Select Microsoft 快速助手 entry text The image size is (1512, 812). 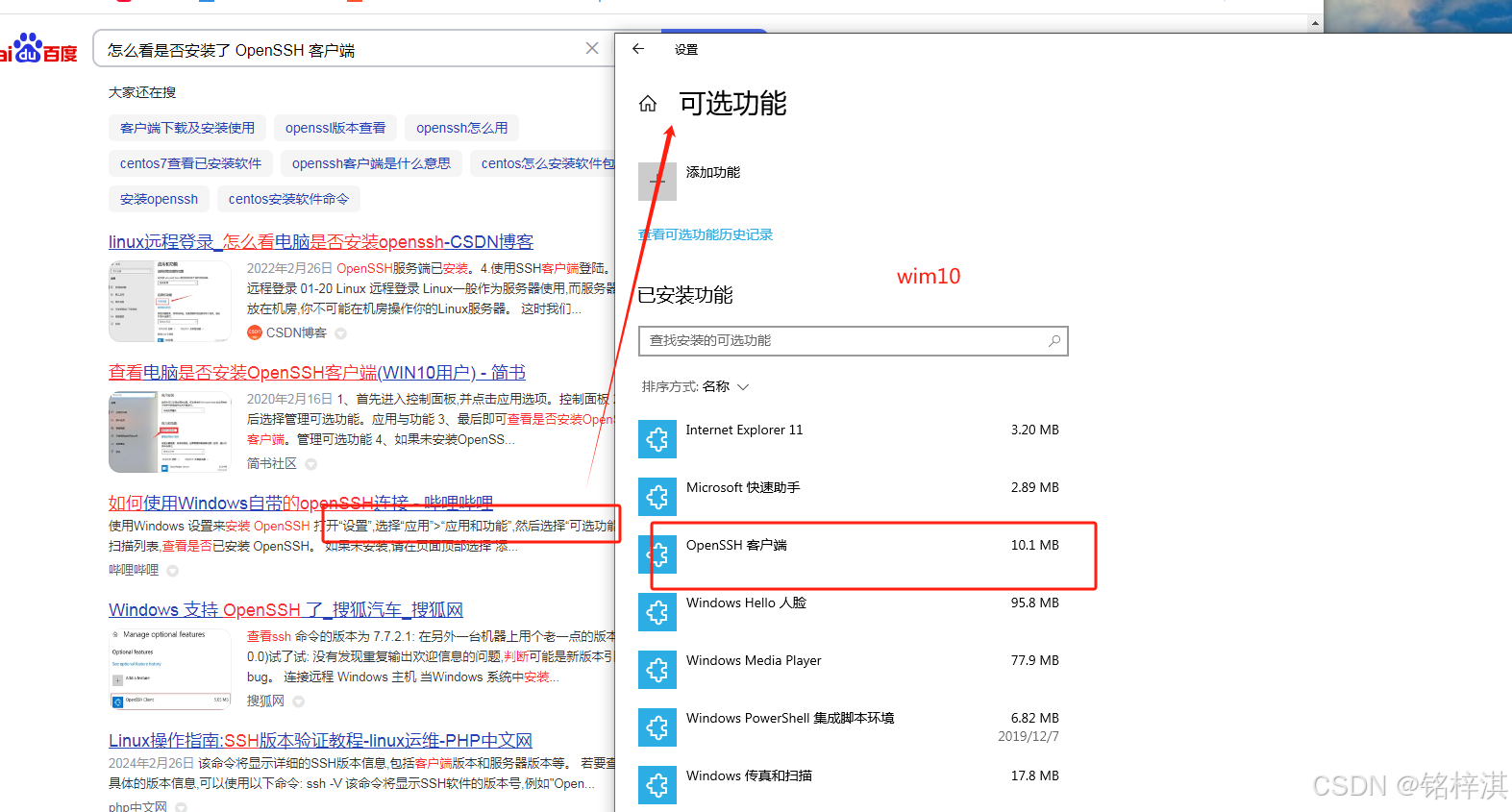(743, 487)
